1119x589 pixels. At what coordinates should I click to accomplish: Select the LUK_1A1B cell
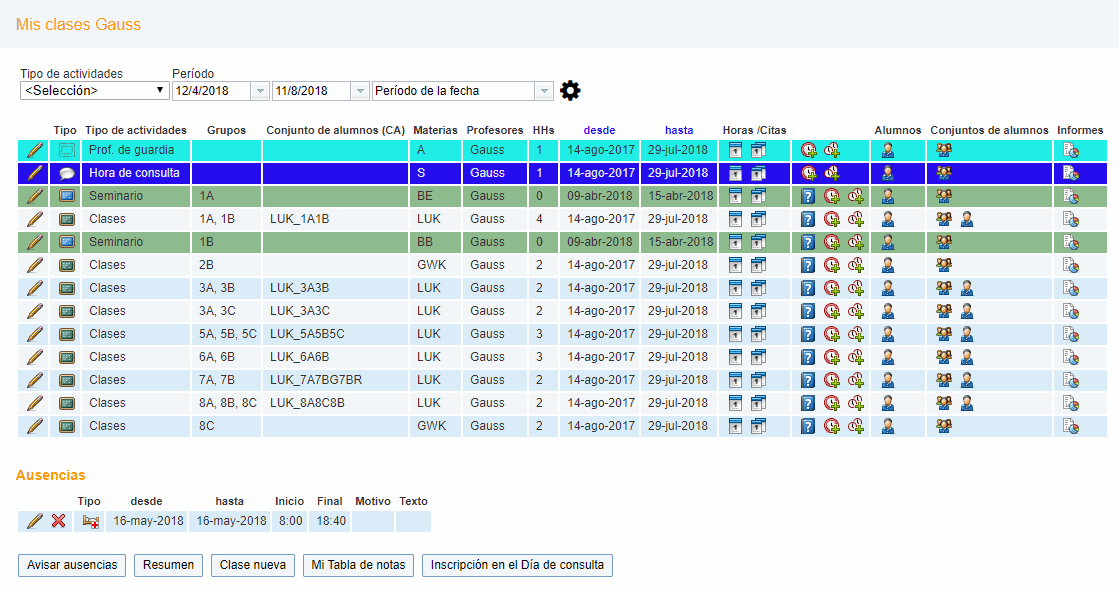(335, 219)
